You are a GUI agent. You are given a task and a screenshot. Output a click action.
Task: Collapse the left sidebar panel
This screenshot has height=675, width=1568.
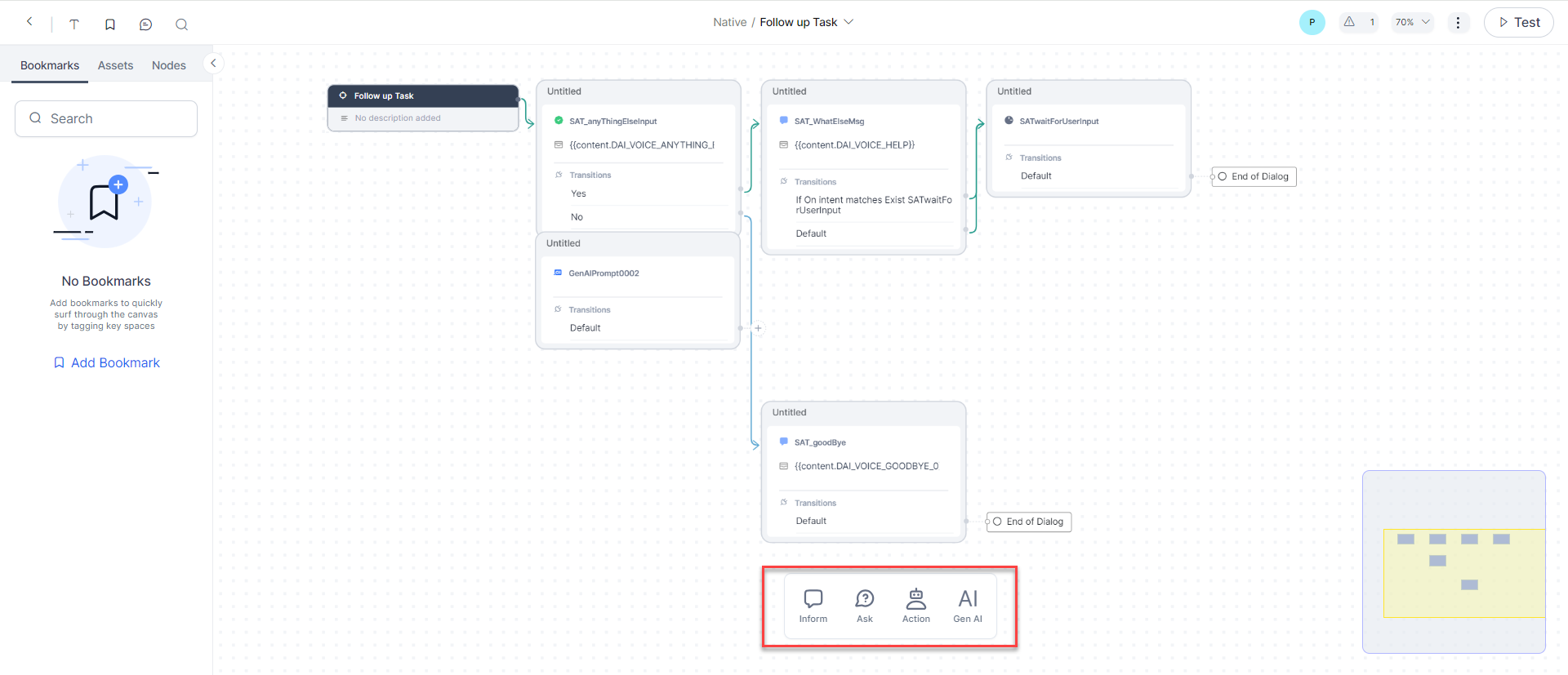tap(213, 63)
